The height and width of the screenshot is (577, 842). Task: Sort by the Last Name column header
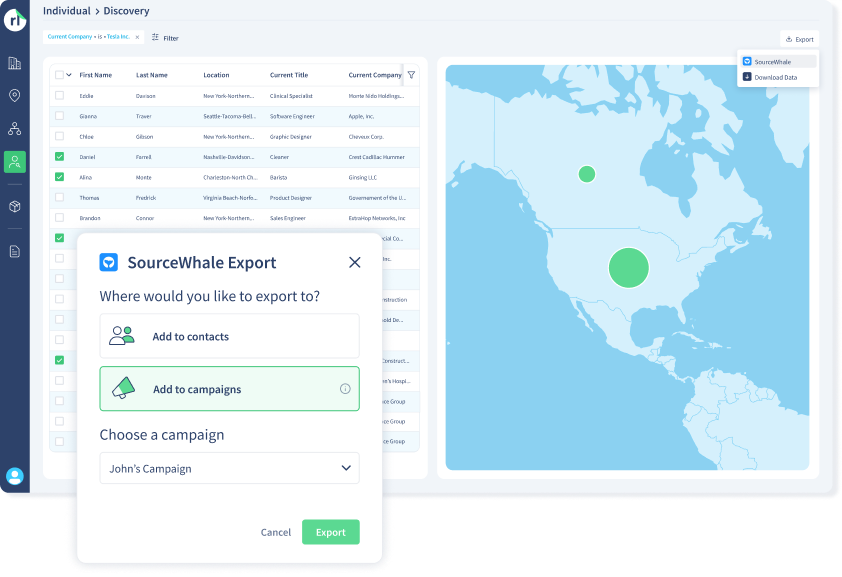pos(152,75)
